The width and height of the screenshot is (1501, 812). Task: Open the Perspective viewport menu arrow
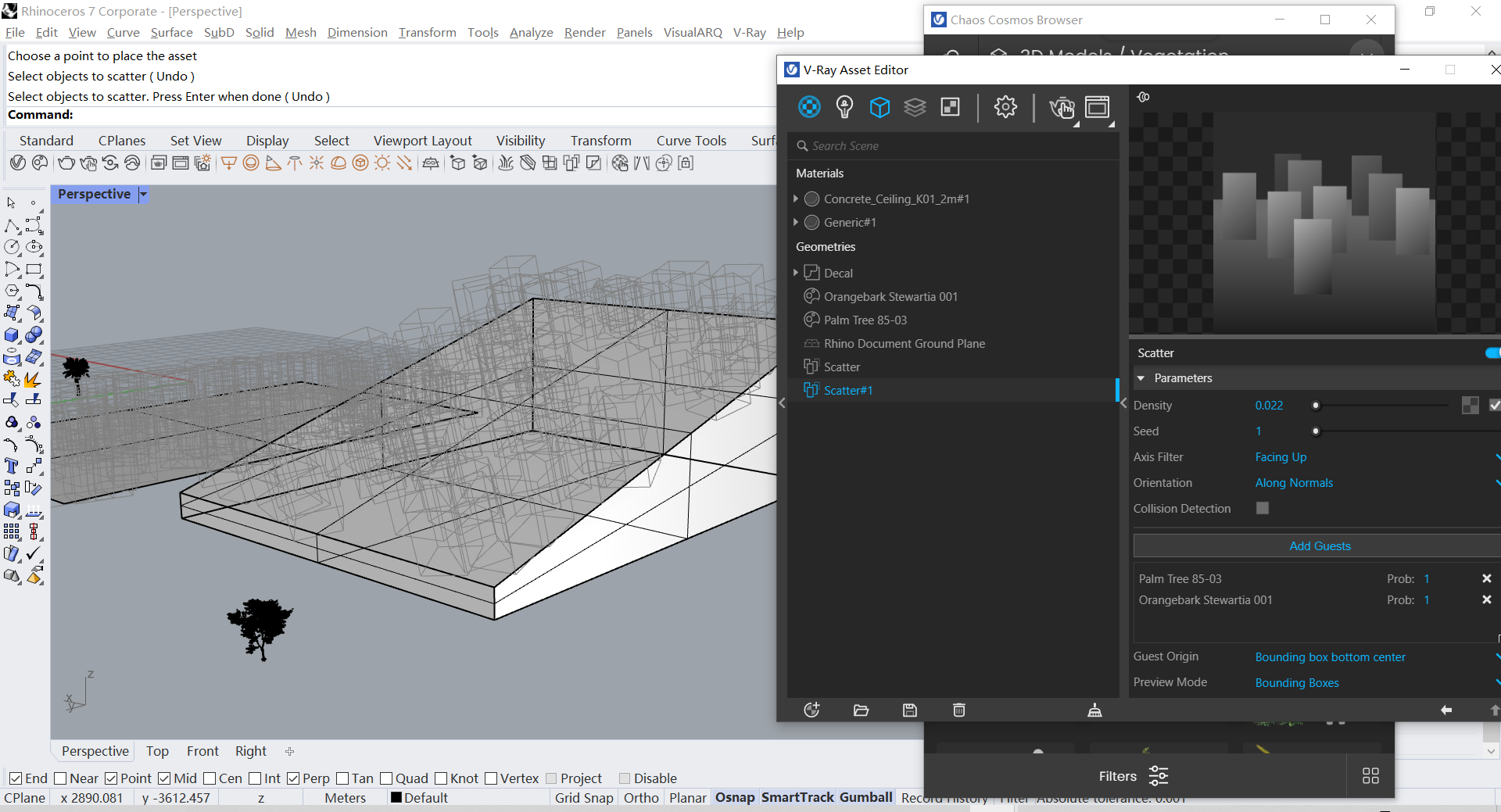click(x=143, y=194)
